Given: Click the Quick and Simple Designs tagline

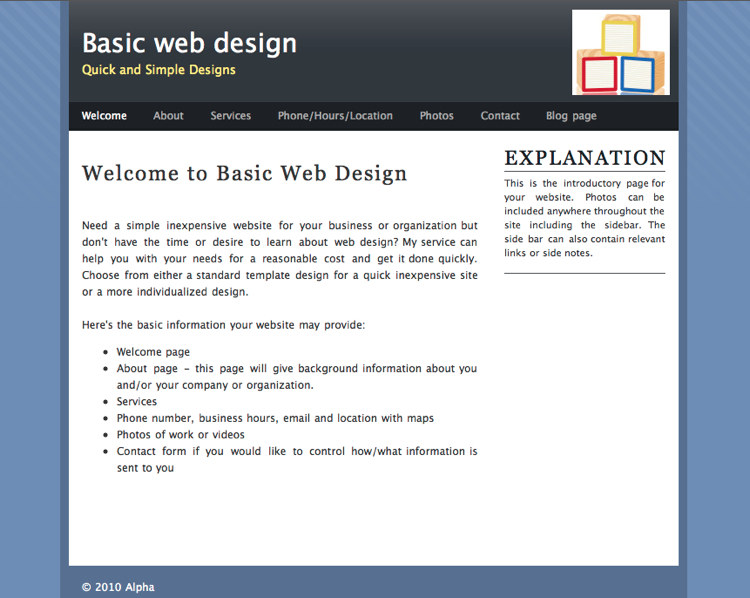Looking at the screenshot, I should click(158, 70).
